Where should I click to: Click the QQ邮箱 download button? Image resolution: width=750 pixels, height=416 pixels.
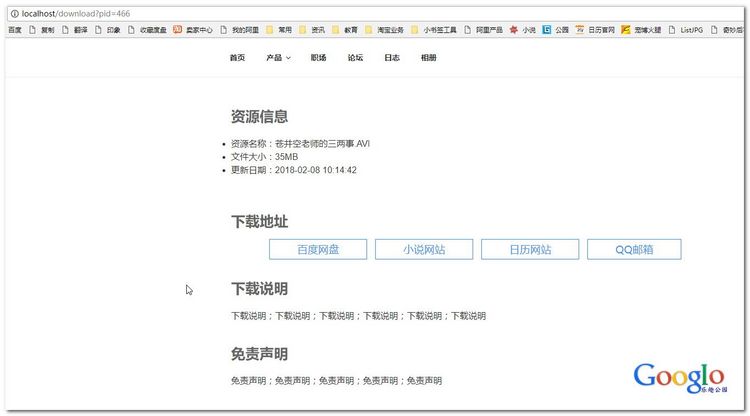click(x=634, y=249)
